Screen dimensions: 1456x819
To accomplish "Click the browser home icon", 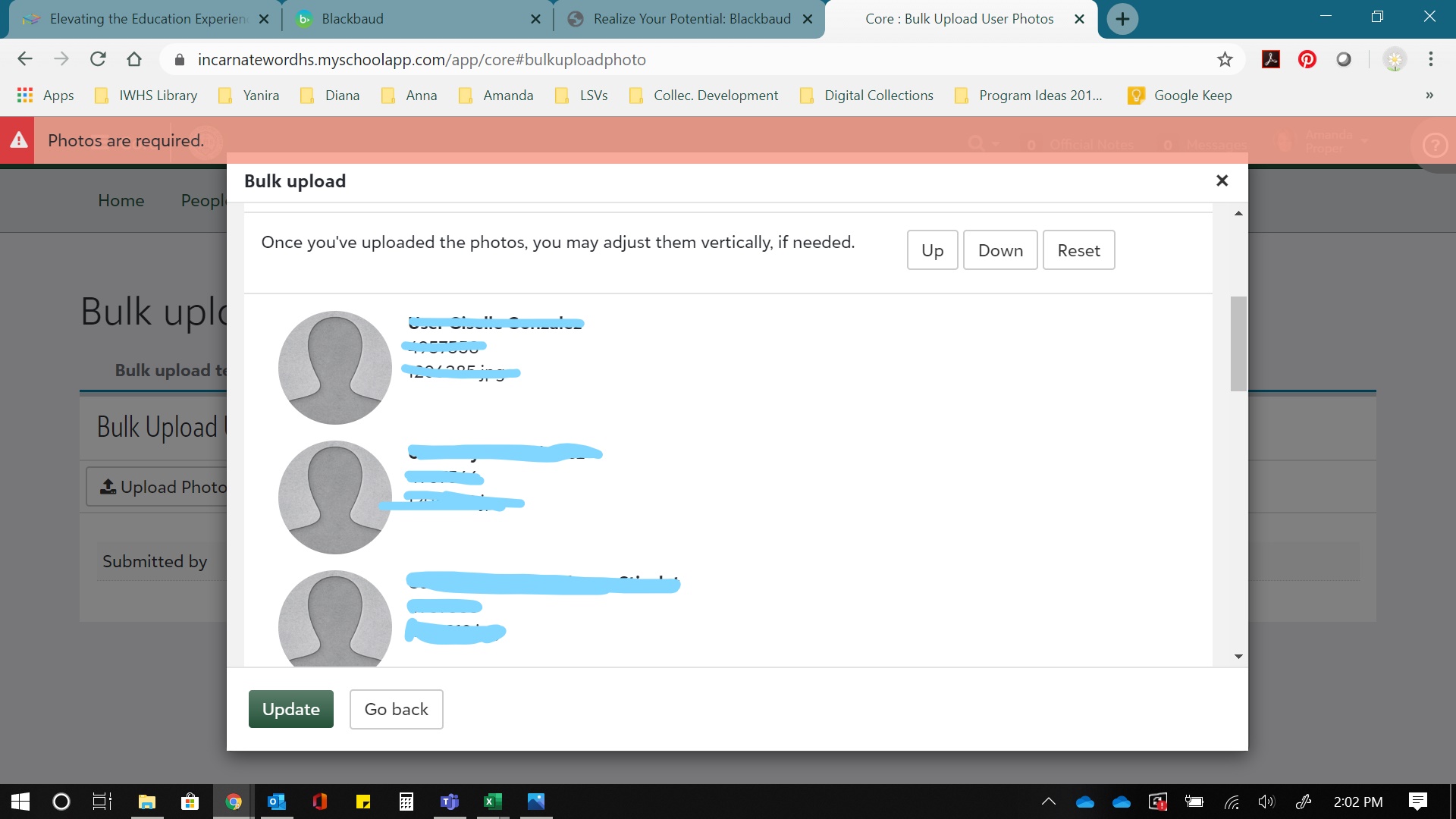I will (134, 59).
